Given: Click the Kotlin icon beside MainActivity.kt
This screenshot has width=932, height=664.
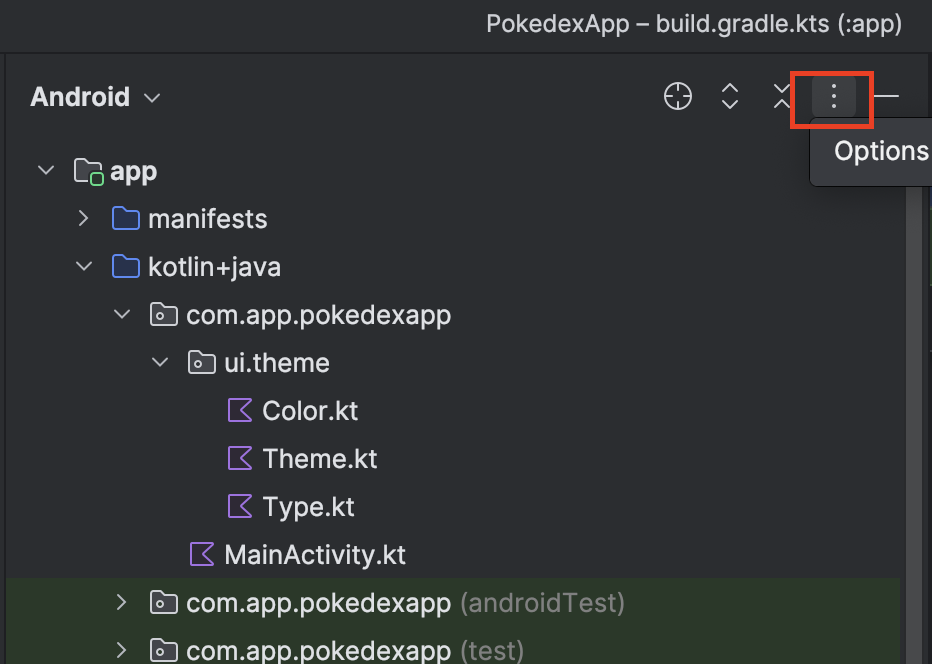Looking at the screenshot, I should pos(202,555).
